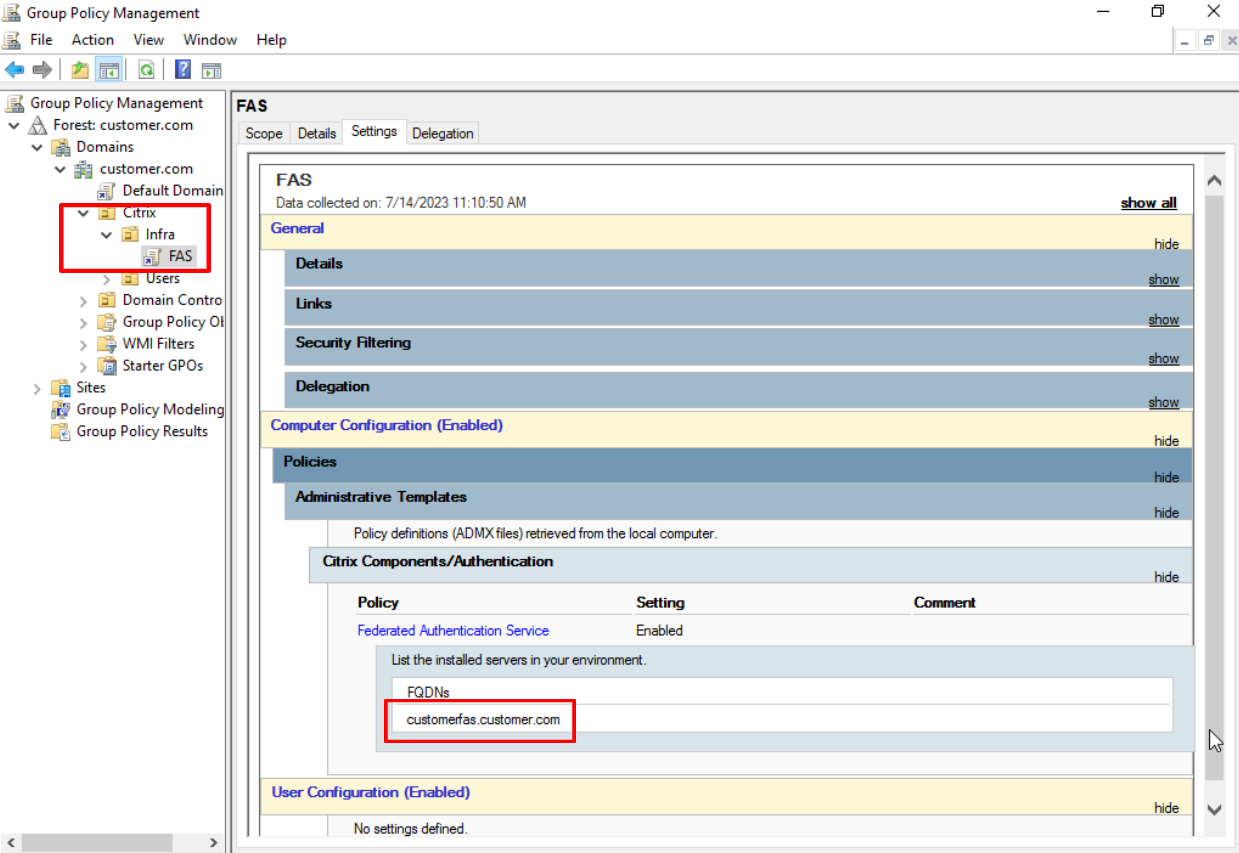Click the 'show all' link
The height and width of the screenshot is (853, 1239).
pos(1148,203)
